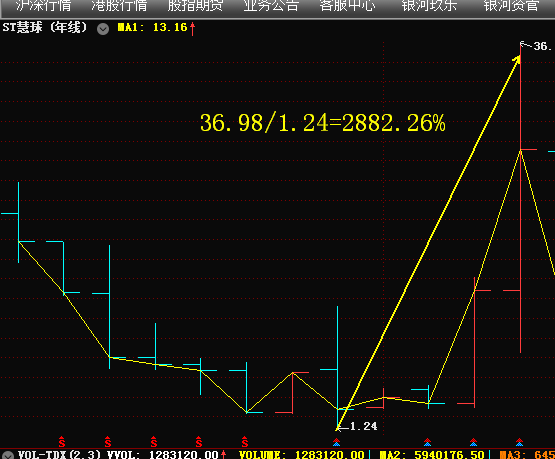Click the MA2: 5940176.50 value
The height and width of the screenshot is (459, 555).
tap(432, 454)
